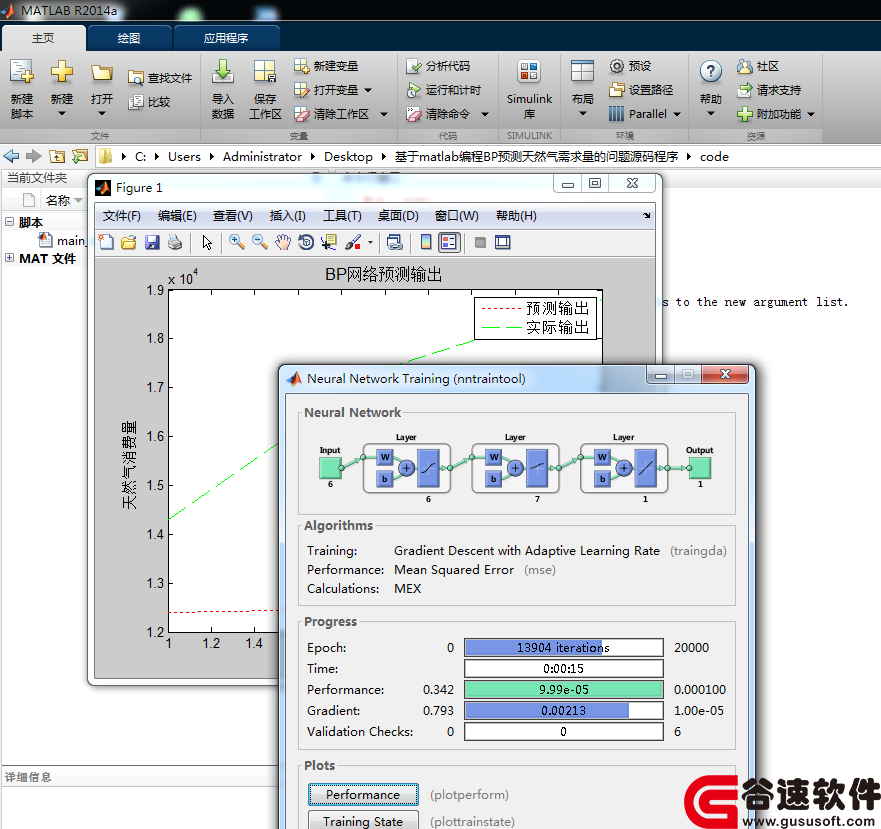
Task: Click Import Data (导入数据) icon
Action: tap(222, 73)
